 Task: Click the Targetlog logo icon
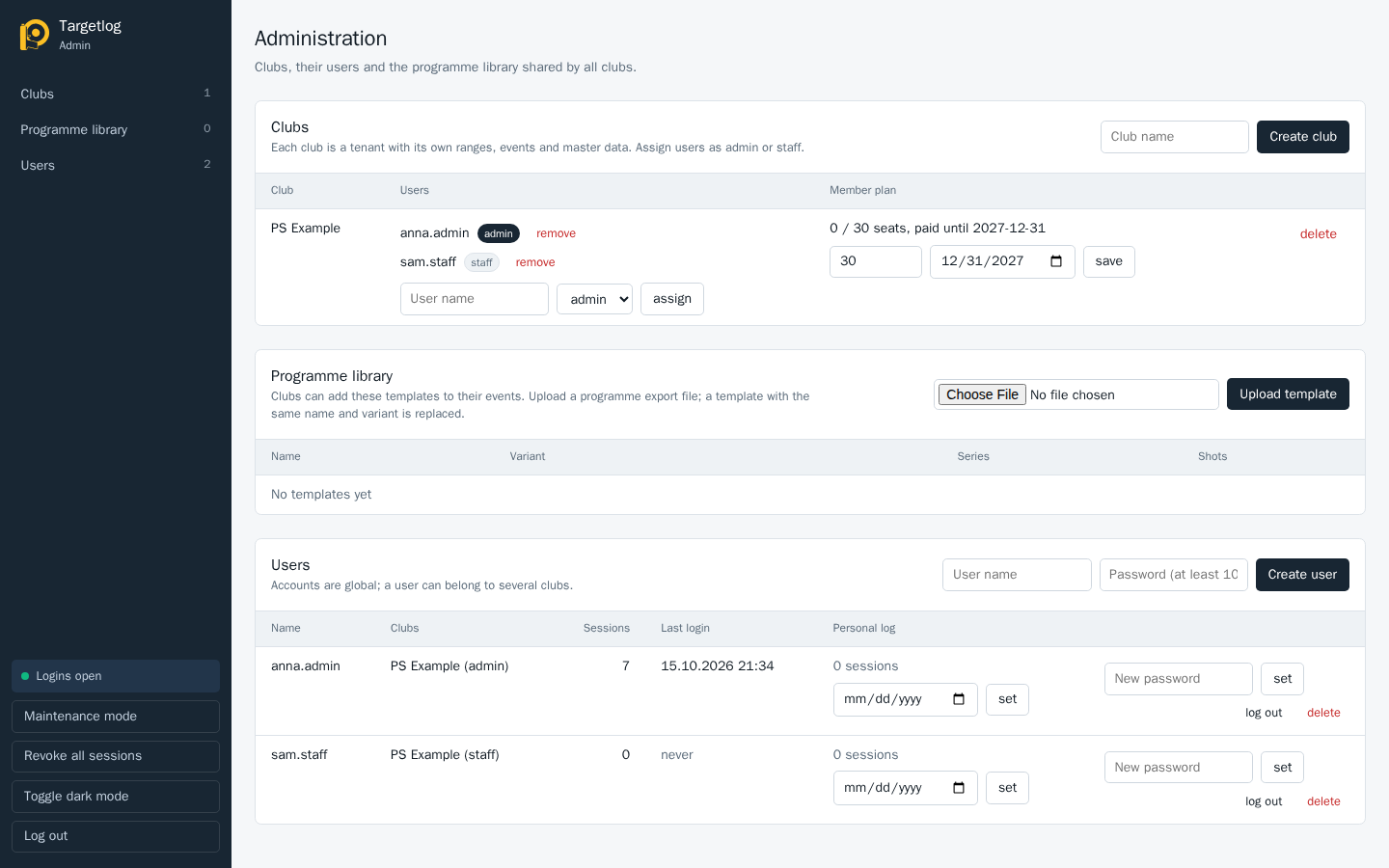pos(35,35)
